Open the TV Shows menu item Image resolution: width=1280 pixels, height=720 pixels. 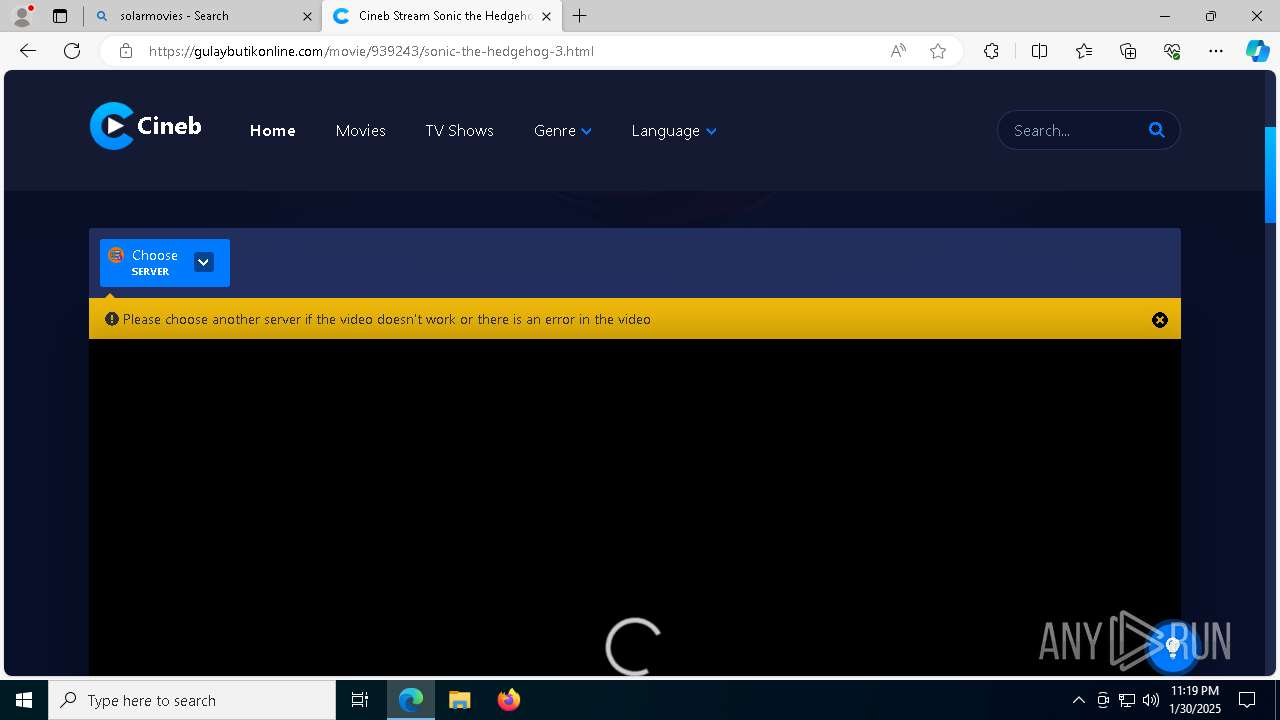click(459, 131)
